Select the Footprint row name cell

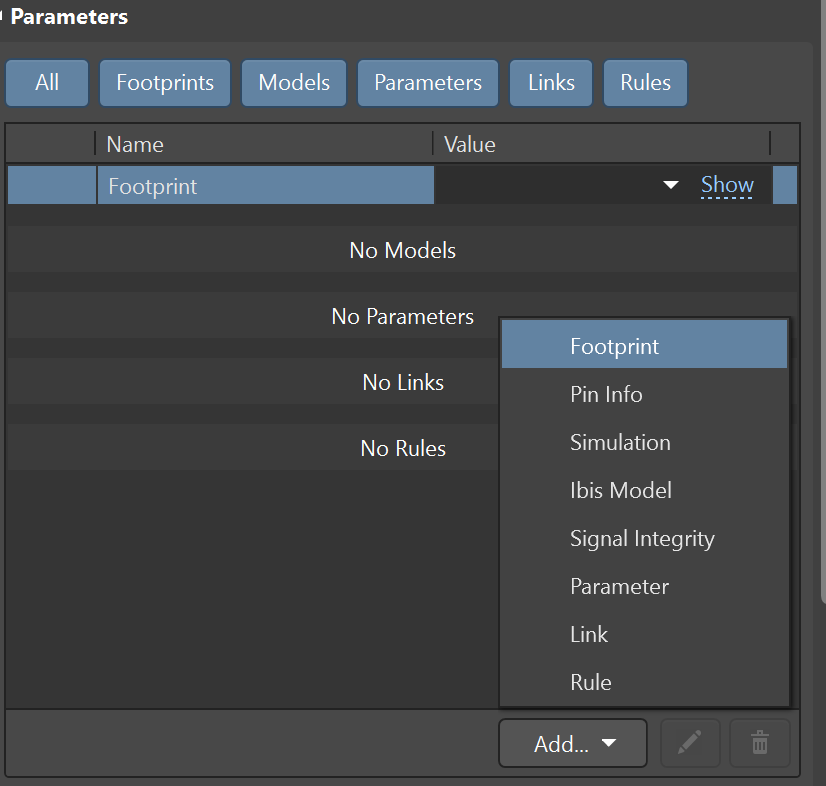tap(265, 186)
